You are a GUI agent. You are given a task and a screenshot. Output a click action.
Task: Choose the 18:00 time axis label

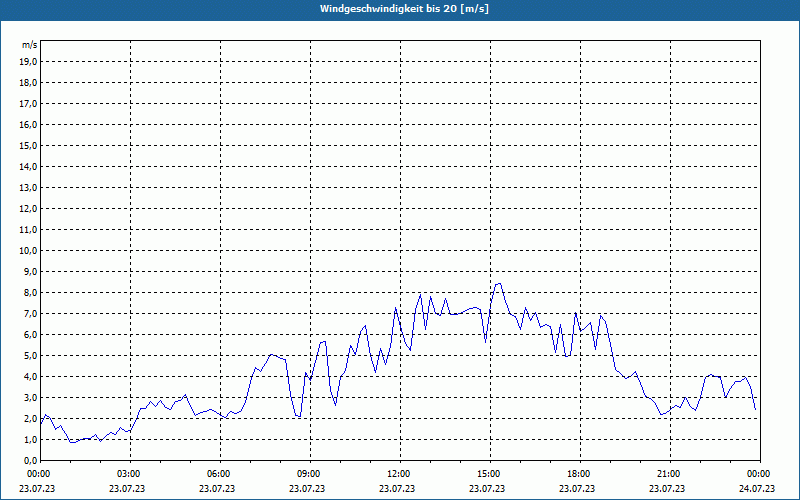[x=578, y=474]
